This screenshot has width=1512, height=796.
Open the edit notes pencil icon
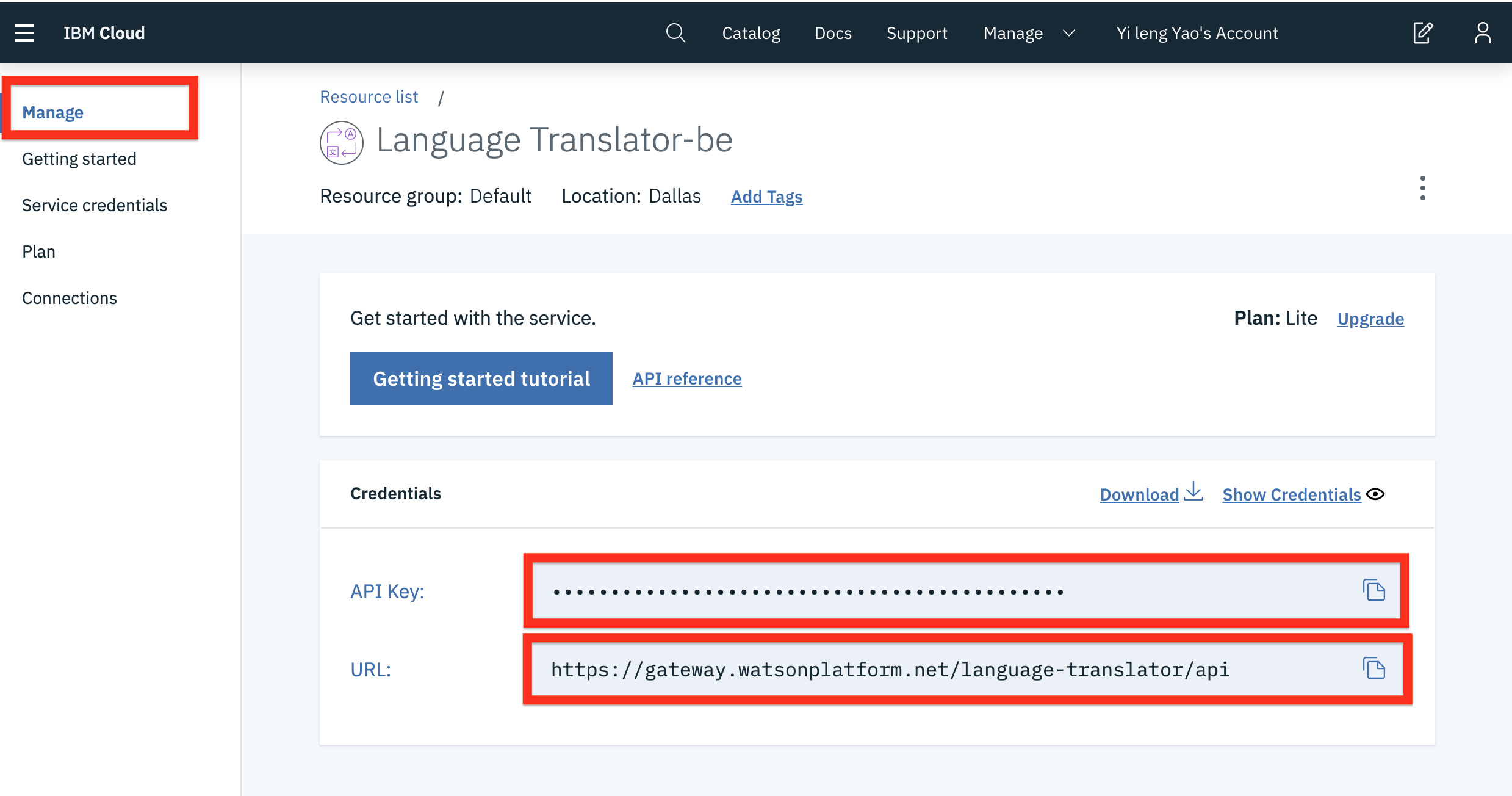click(1422, 33)
